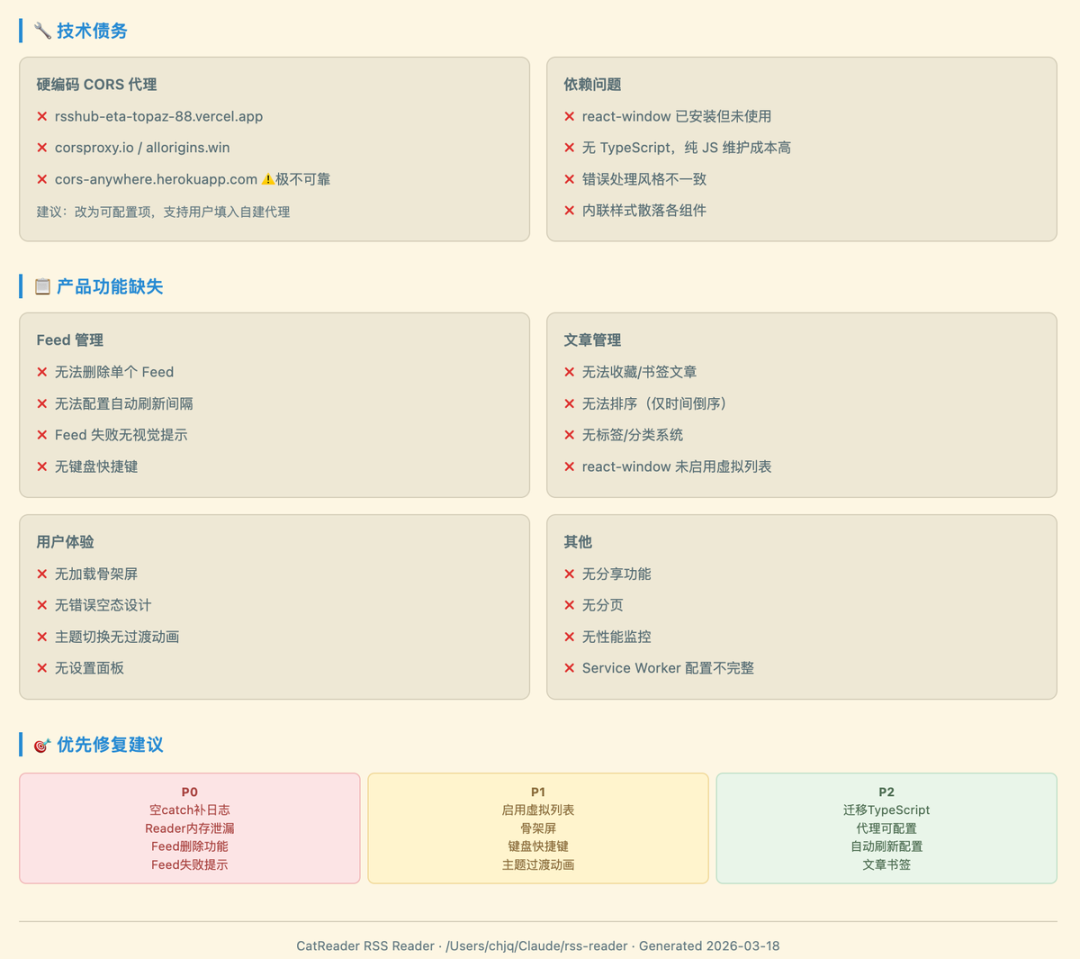The height and width of the screenshot is (959, 1080).
Task: Click the P0 priority label
Action: [189, 792]
